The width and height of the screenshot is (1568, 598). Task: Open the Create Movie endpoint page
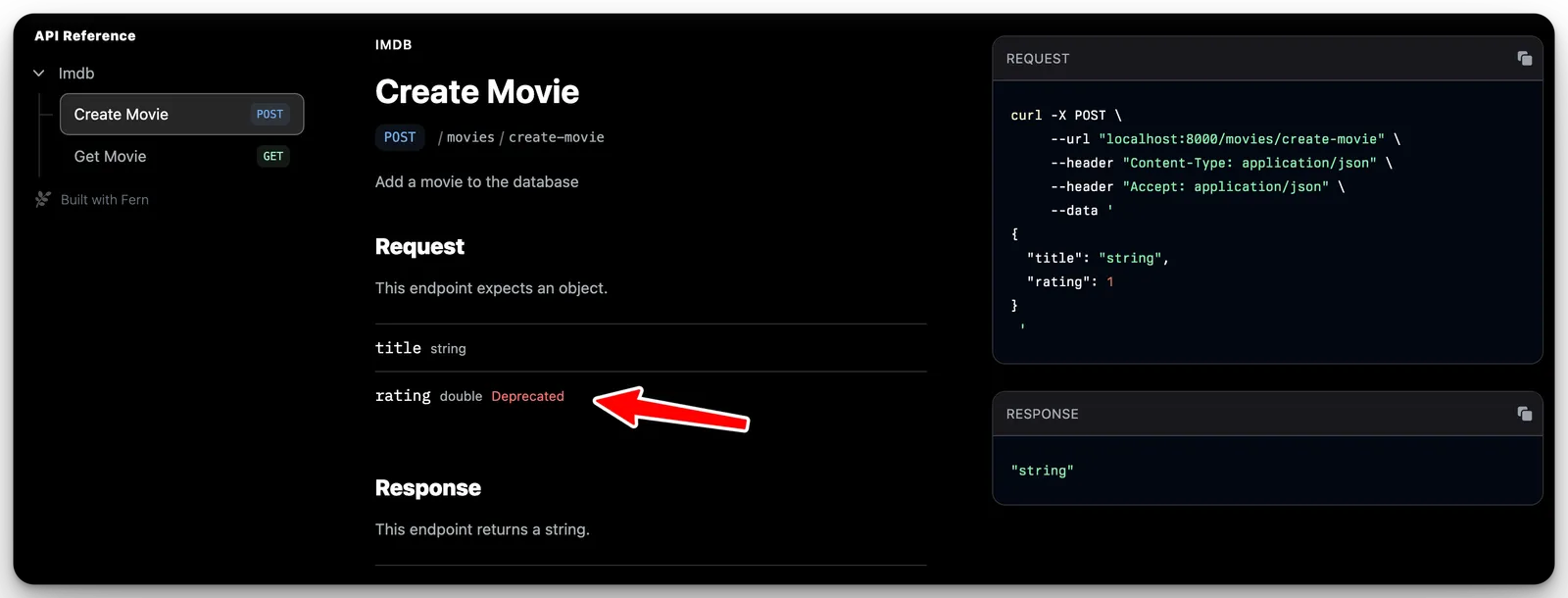point(181,115)
